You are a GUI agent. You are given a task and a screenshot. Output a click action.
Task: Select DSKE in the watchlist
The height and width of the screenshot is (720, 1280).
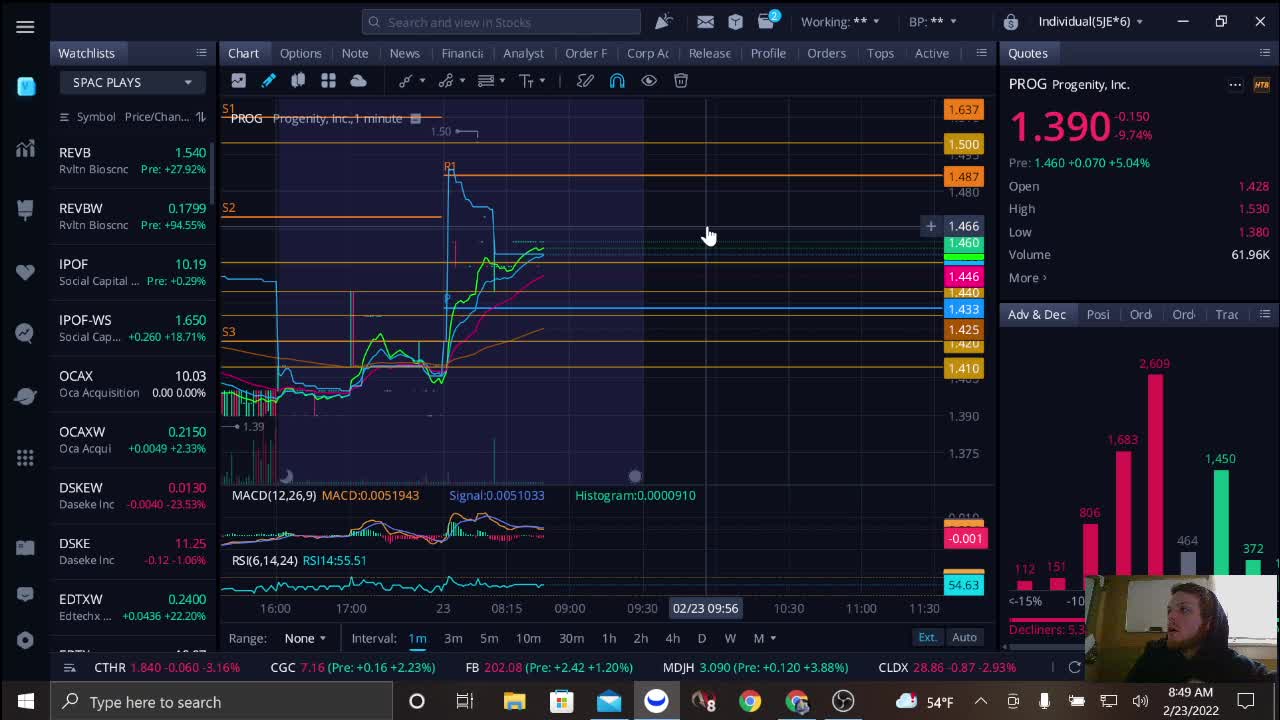pyautogui.click(x=133, y=551)
